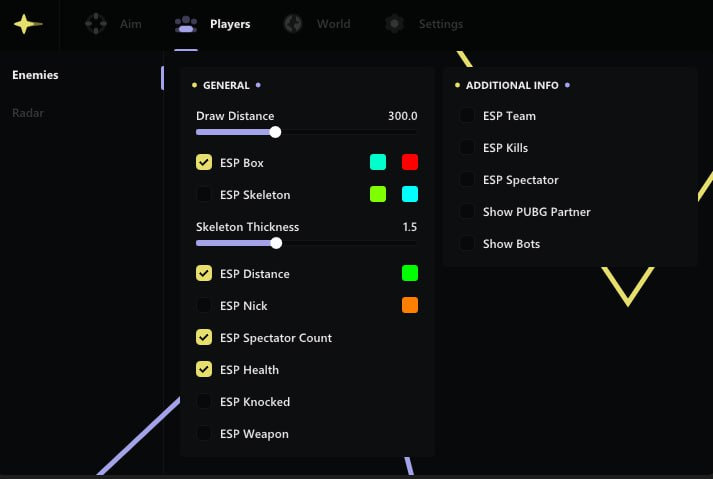Turn on Show Bots checkbox
This screenshot has height=479, width=713.
(467, 244)
